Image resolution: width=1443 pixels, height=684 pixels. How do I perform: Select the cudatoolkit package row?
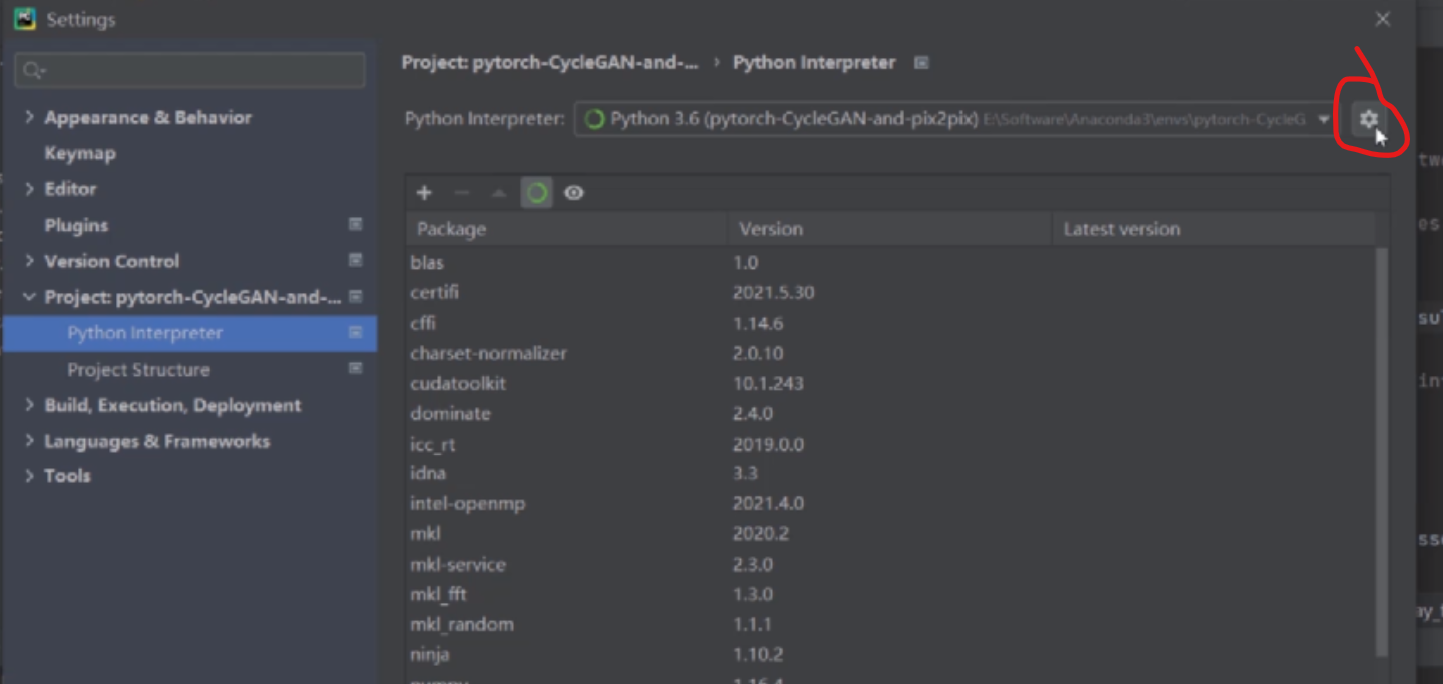[890, 383]
